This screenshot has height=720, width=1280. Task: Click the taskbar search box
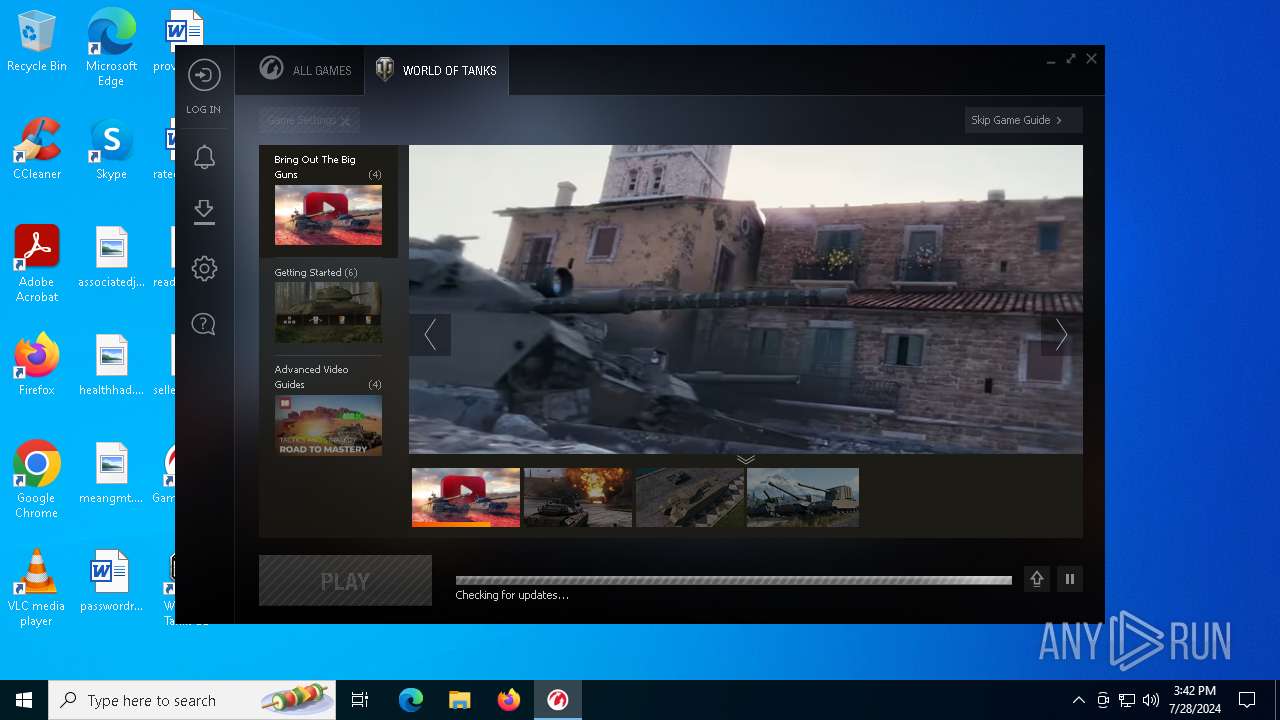point(192,700)
